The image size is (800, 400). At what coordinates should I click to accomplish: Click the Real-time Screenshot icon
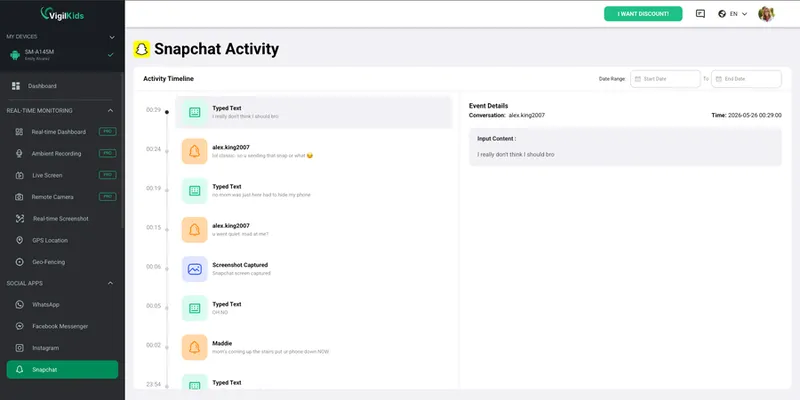tap(19, 218)
